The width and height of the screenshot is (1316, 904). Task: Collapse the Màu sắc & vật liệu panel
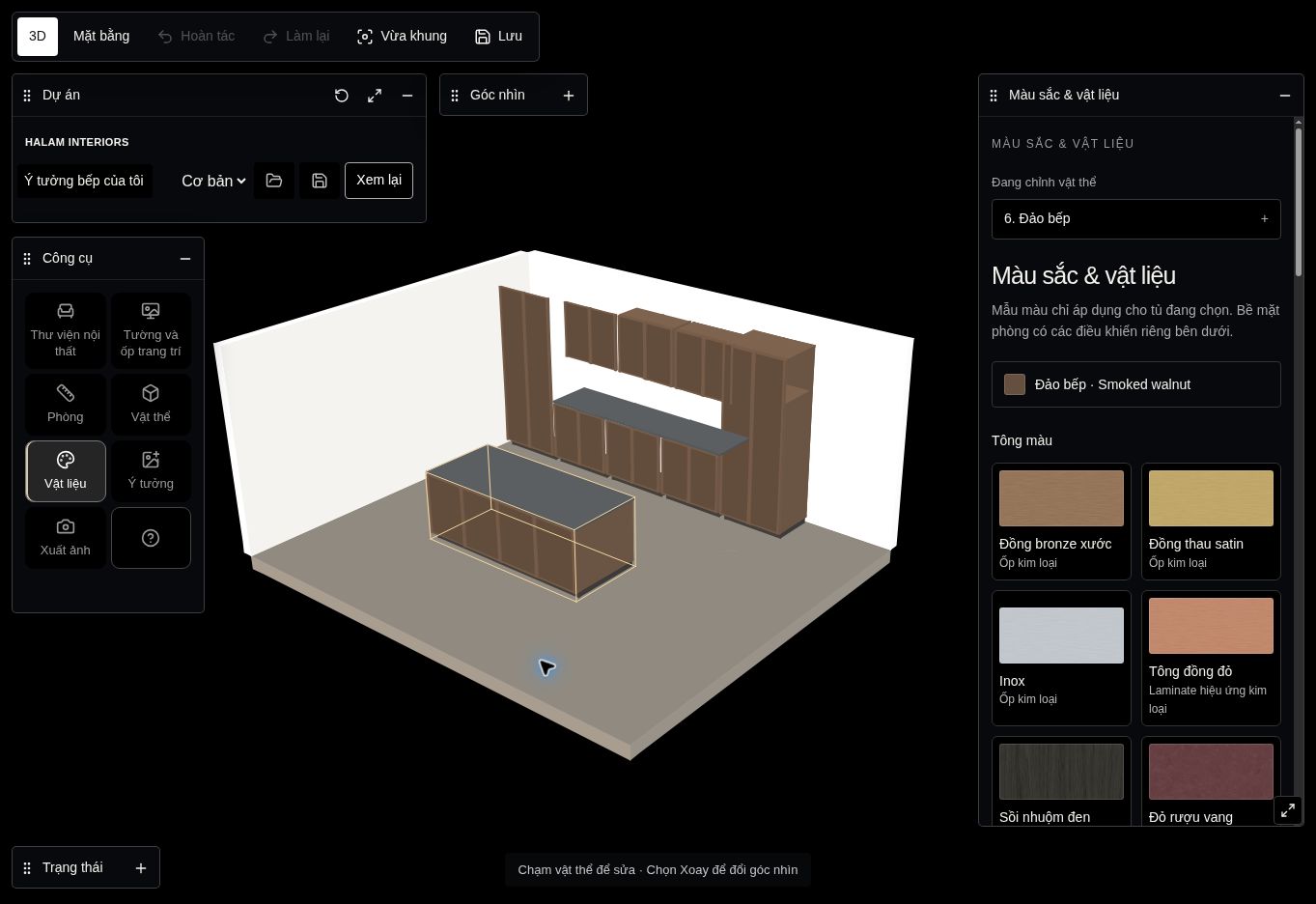[x=1285, y=96]
